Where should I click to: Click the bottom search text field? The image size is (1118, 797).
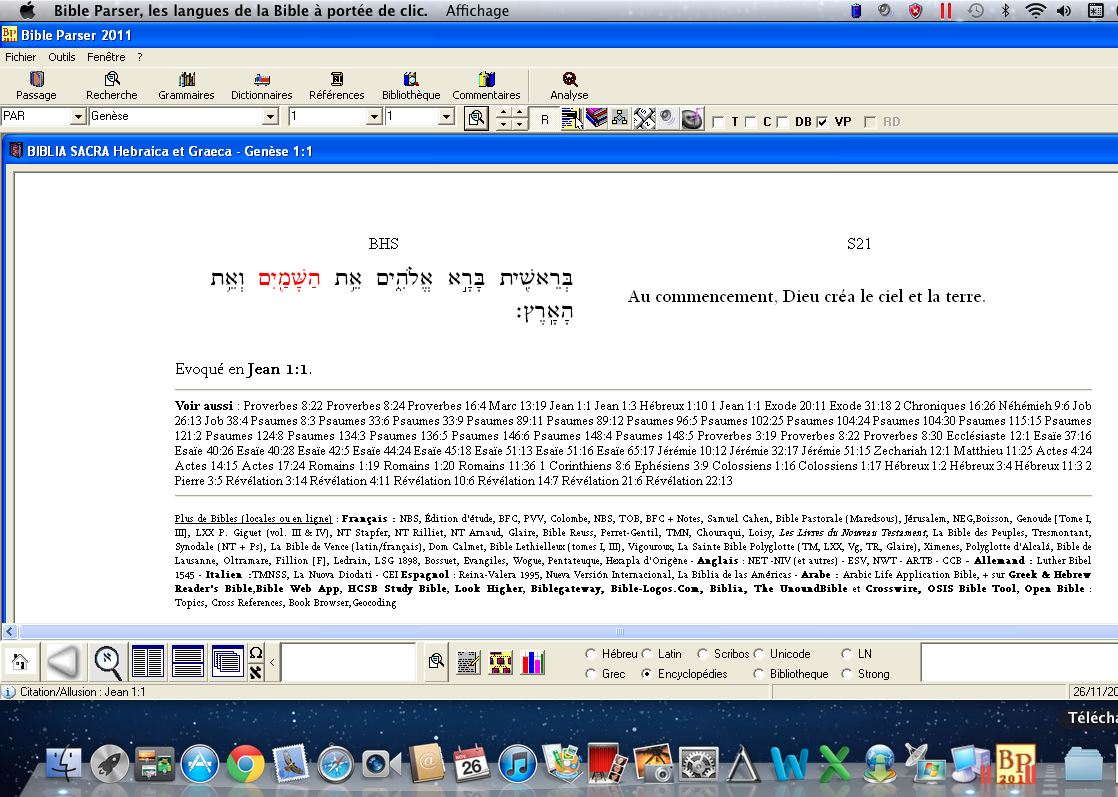(349, 662)
